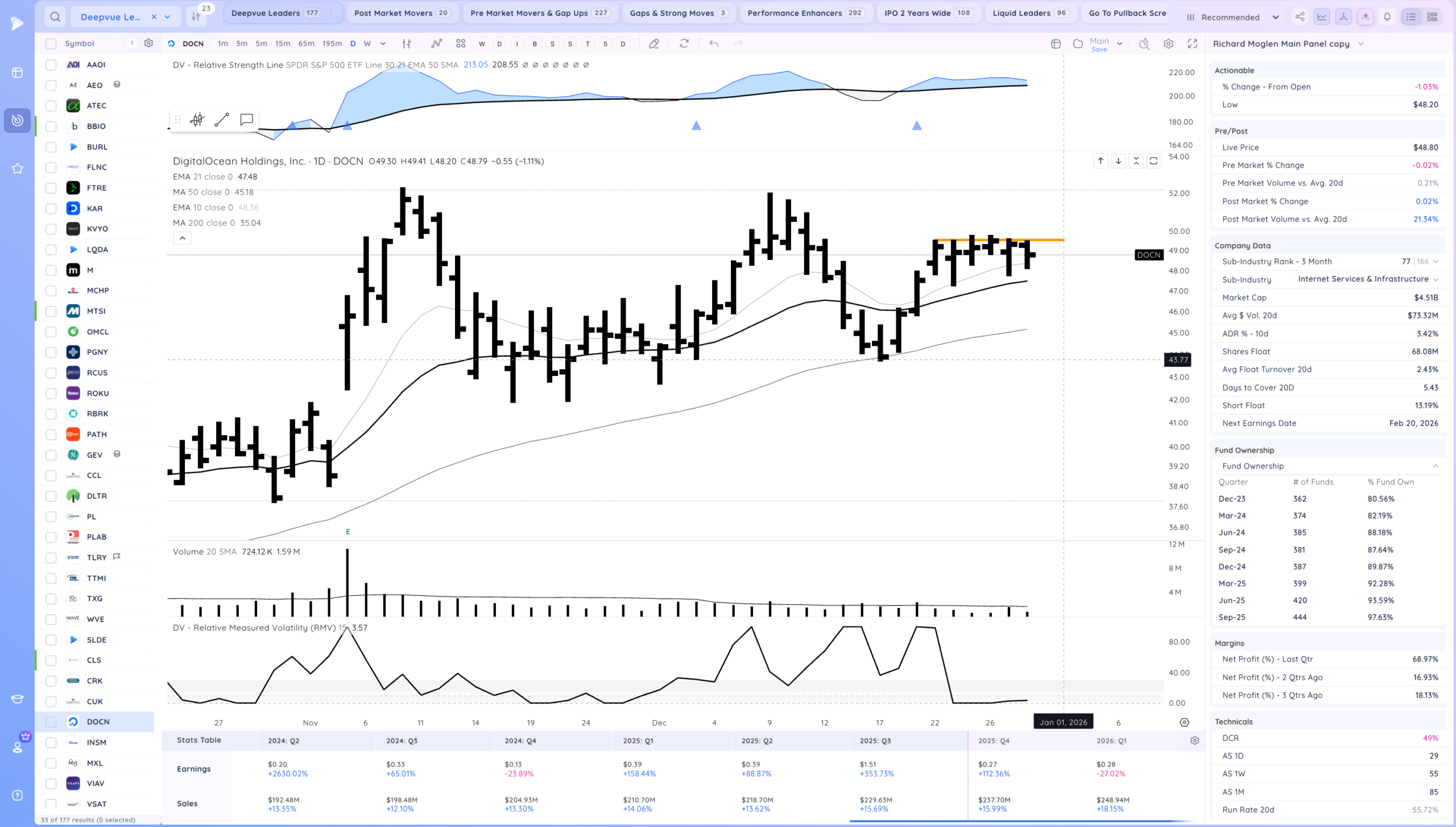Click the chart type bars icon
Image resolution: width=1456 pixels, height=827 pixels.
(x=407, y=43)
